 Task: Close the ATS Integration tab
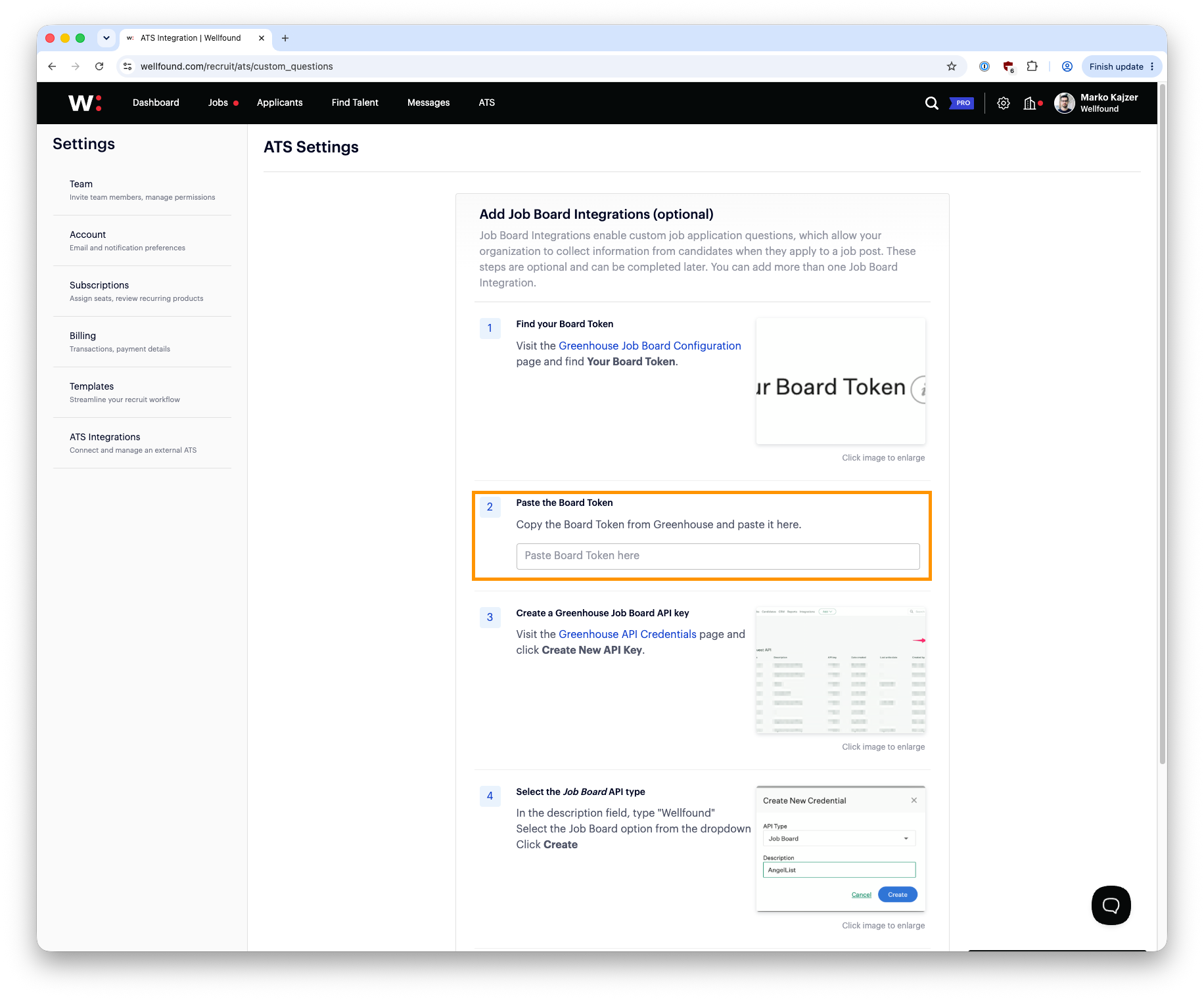point(261,38)
